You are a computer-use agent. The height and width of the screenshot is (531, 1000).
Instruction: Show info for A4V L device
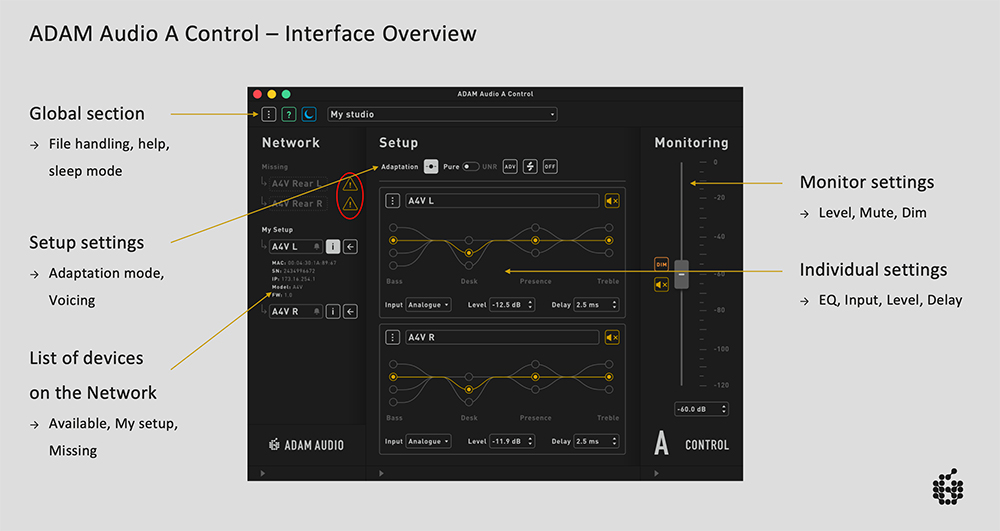click(333, 247)
